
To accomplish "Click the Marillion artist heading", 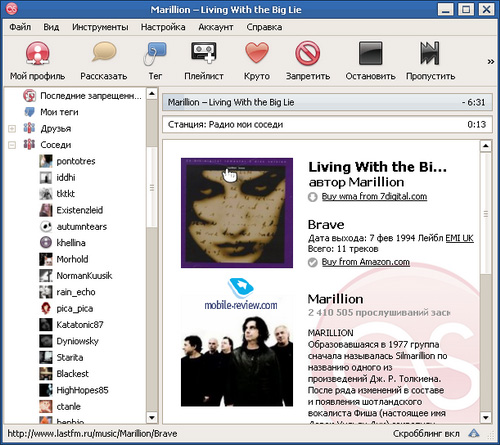I will [x=335, y=299].
